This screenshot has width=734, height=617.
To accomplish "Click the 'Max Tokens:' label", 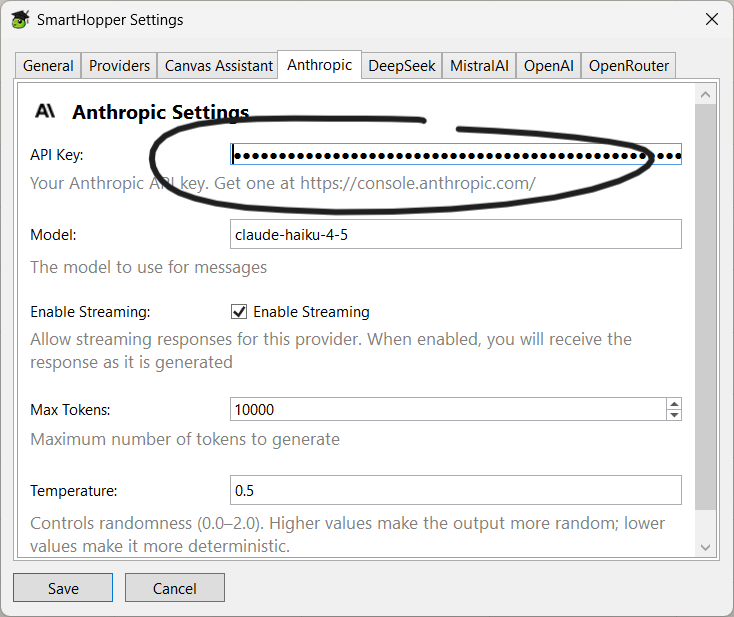I will point(70,410).
